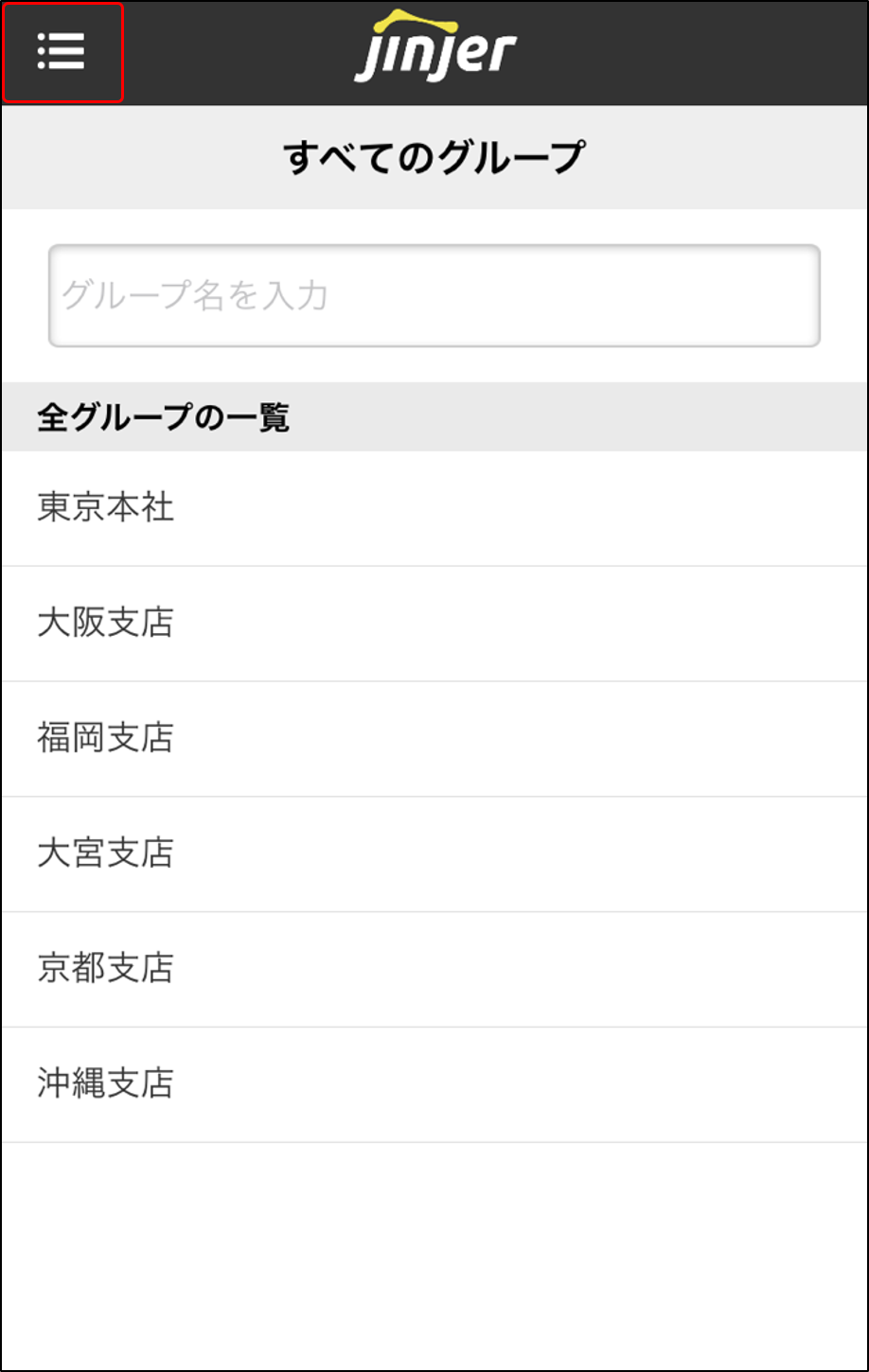Click empty area below 沖縄支店
869x1372 pixels.
(434, 1249)
